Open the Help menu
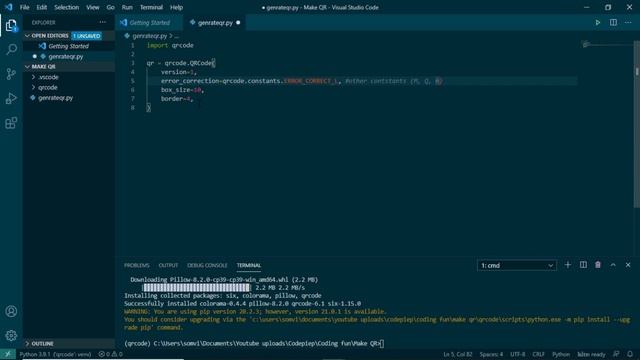This screenshot has height=360, width=640. [x=176, y=7]
